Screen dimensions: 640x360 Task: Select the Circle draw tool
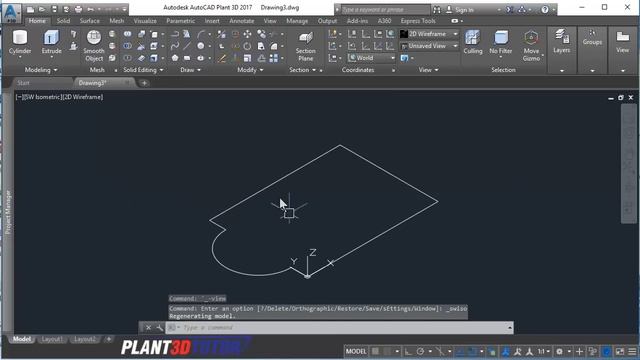tap(201, 46)
